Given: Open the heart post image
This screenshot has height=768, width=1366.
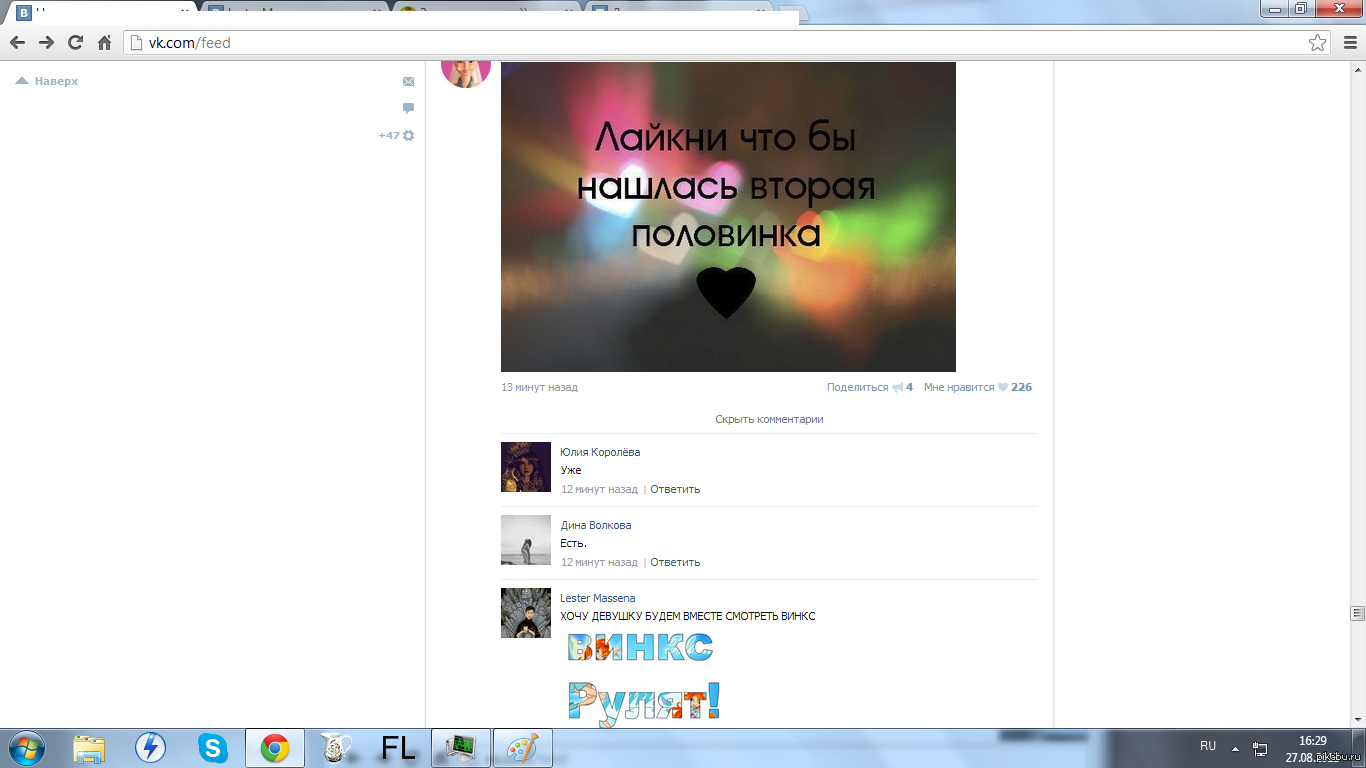Looking at the screenshot, I should click(x=728, y=217).
